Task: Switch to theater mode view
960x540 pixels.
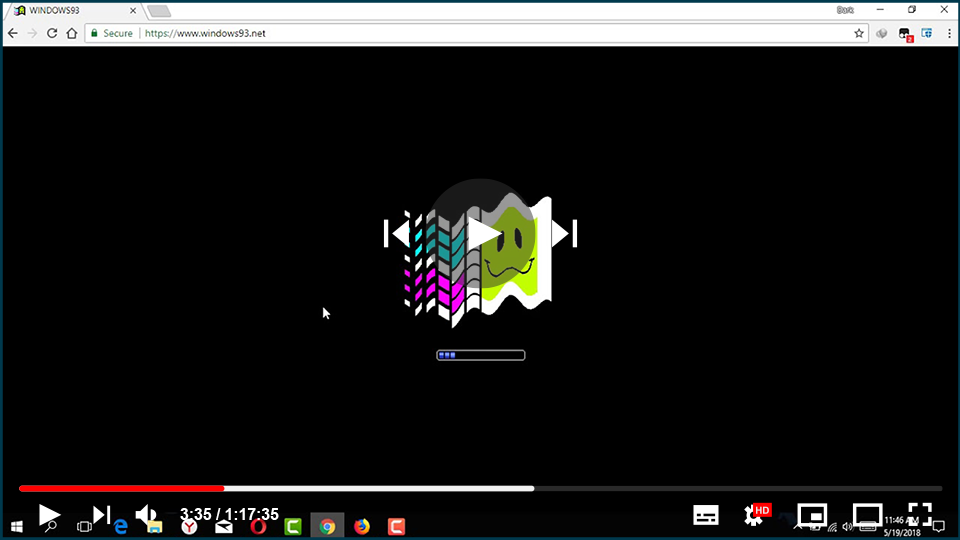Action: tap(866, 515)
